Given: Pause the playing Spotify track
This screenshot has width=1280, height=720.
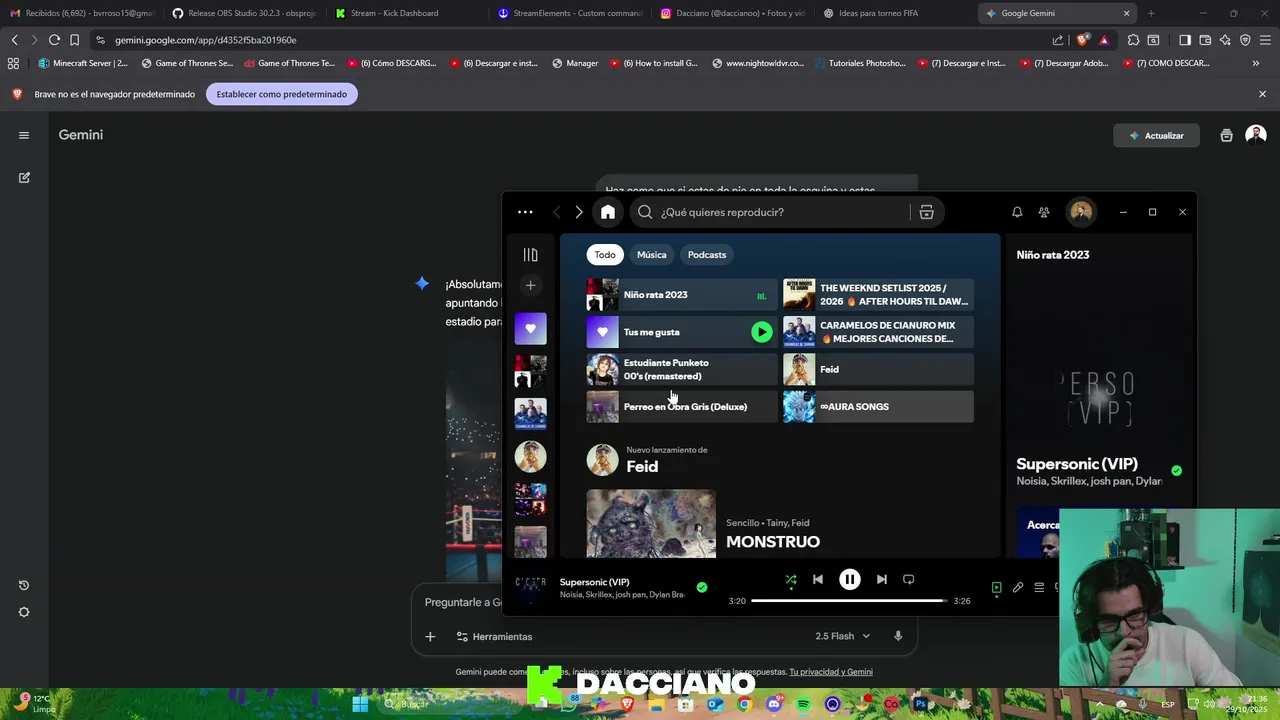Looking at the screenshot, I should 850,579.
